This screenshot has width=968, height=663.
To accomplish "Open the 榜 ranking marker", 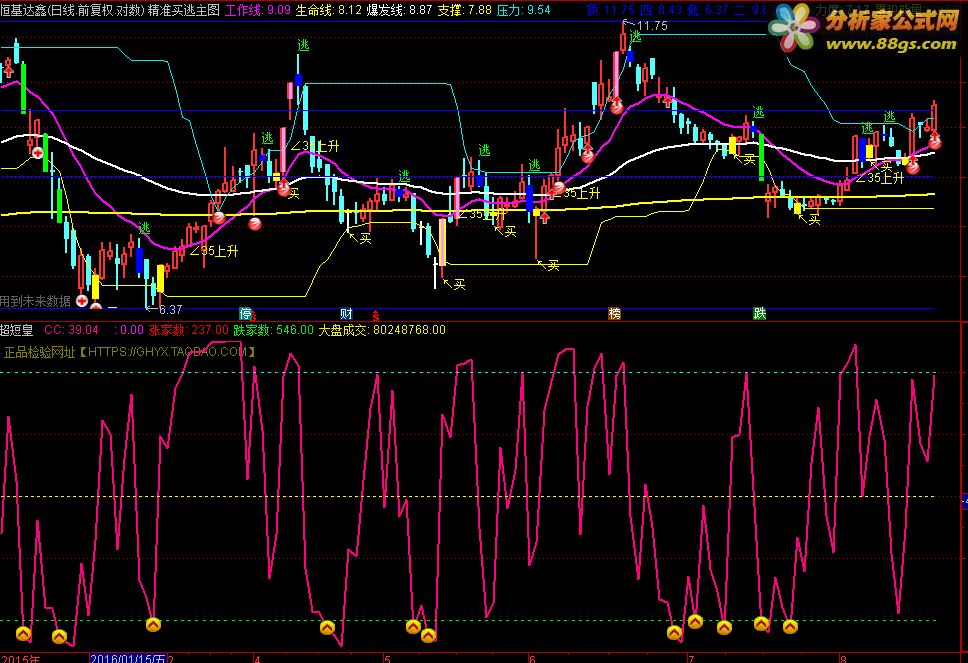I will tap(614, 314).
